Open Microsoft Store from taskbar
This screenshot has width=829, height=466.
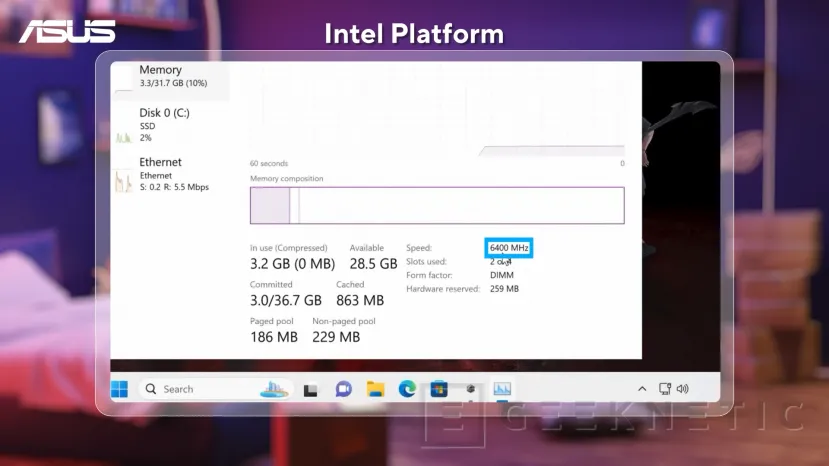pos(439,389)
